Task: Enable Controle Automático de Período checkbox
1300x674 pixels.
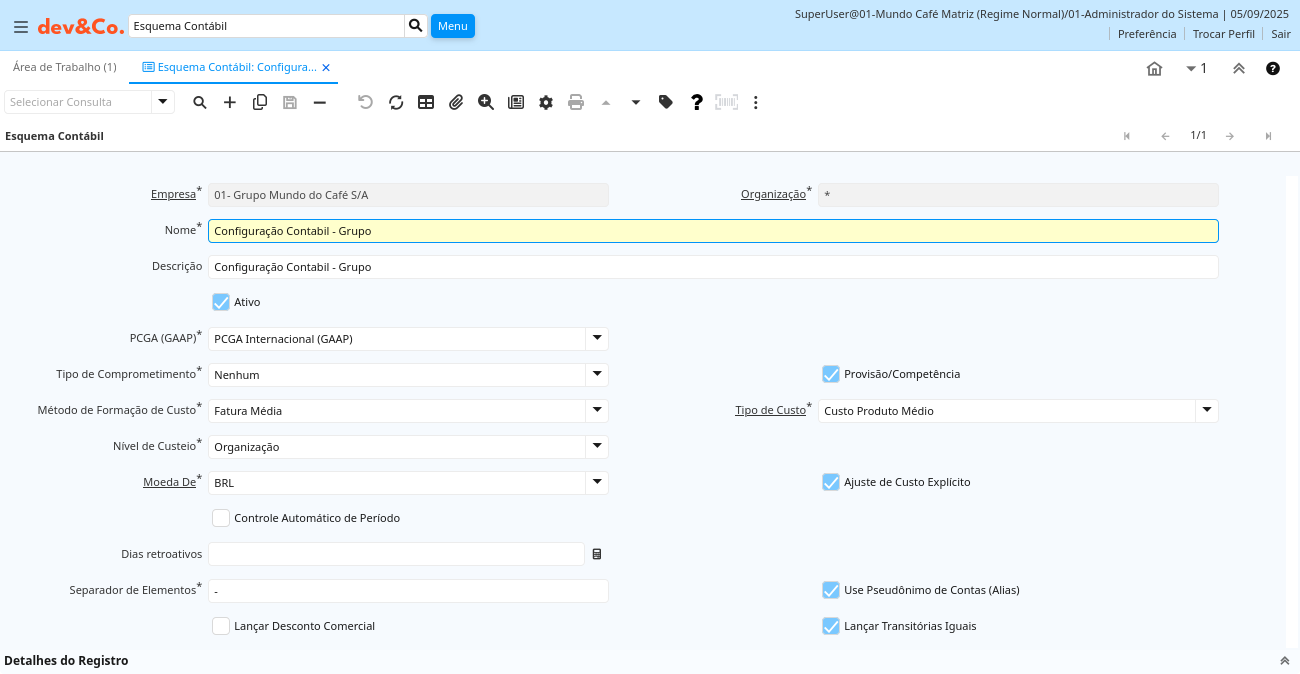Action: click(221, 518)
